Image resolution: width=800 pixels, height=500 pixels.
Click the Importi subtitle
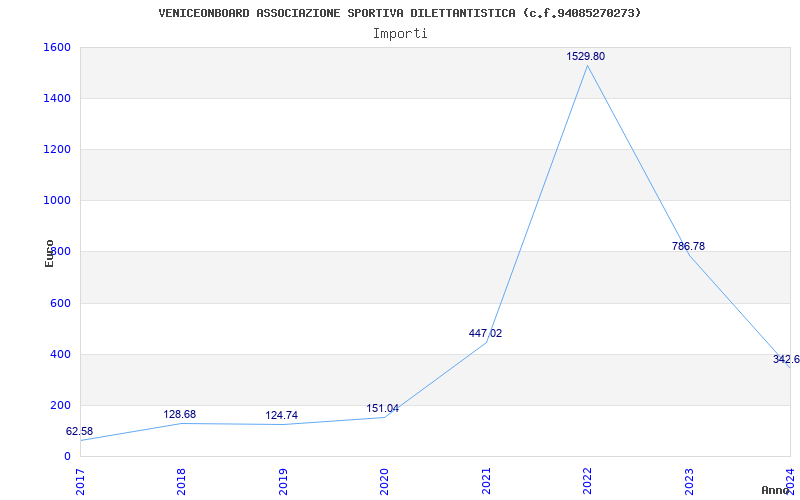pos(400,34)
